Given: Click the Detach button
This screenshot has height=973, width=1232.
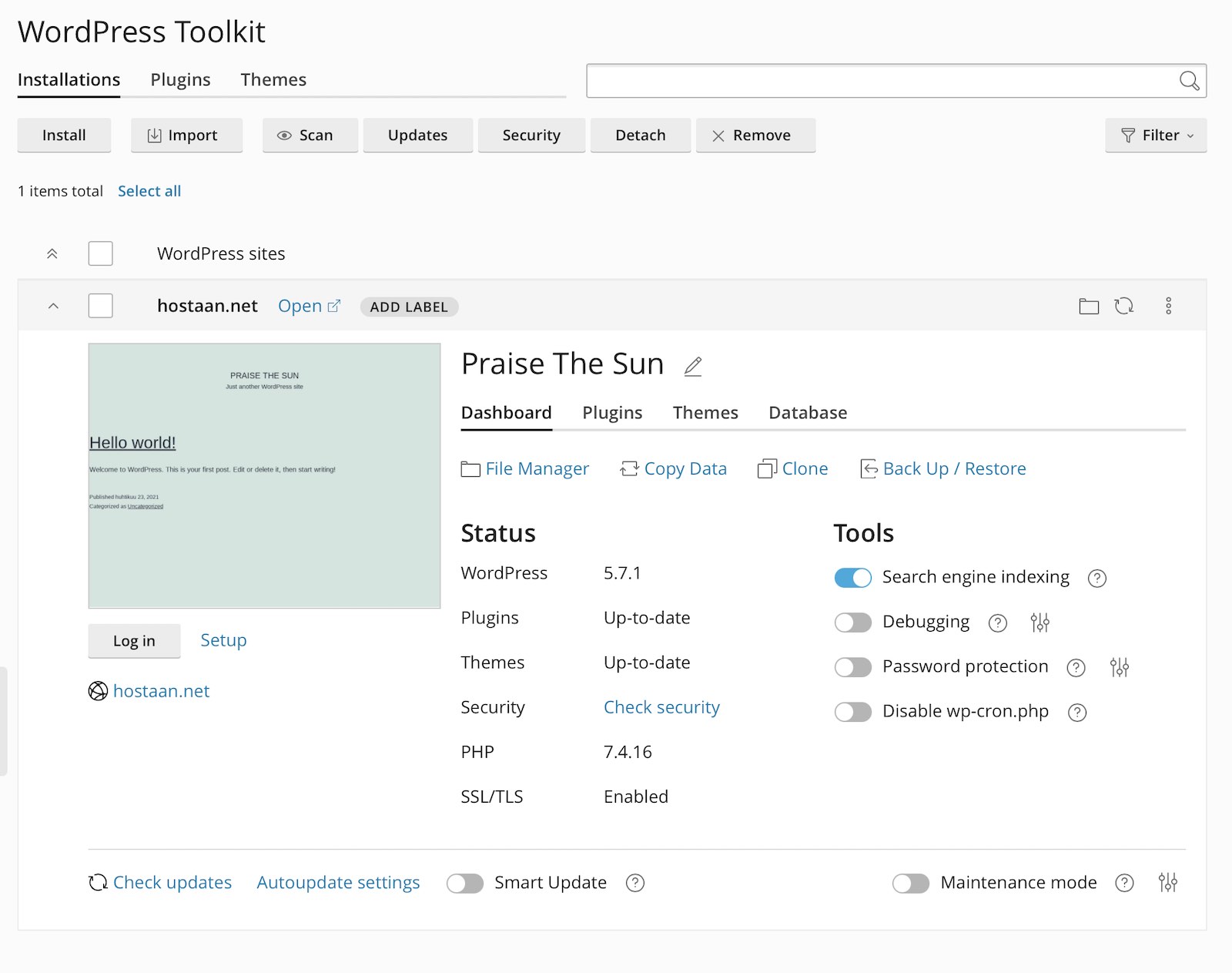Looking at the screenshot, I should [x=641, y=136].
